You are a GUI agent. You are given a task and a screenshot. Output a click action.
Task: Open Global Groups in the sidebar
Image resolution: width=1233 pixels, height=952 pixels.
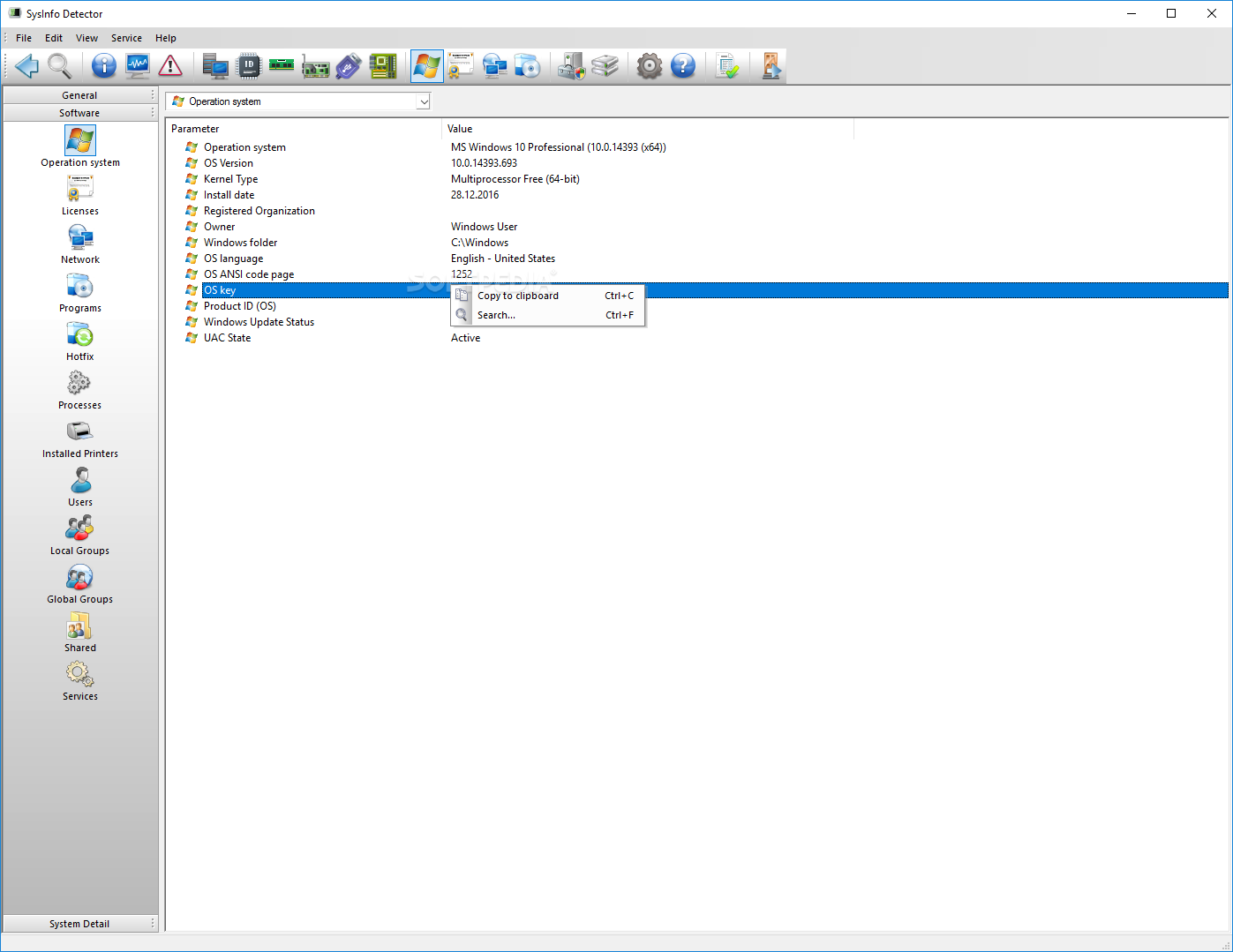point(80,583)
